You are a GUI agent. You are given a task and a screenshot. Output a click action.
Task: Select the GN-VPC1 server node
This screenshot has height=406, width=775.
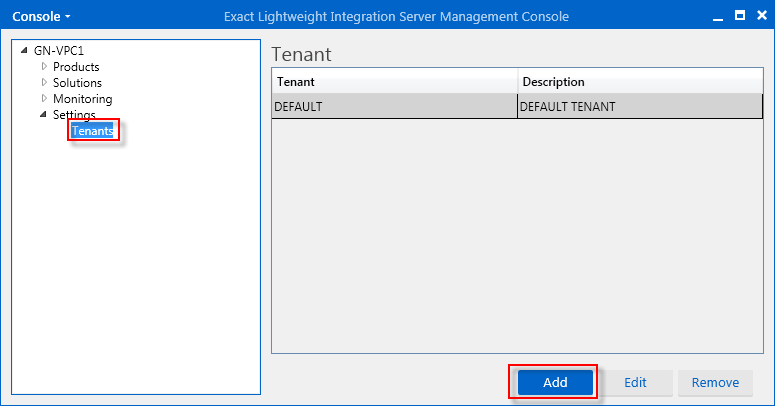click(59, 50)
